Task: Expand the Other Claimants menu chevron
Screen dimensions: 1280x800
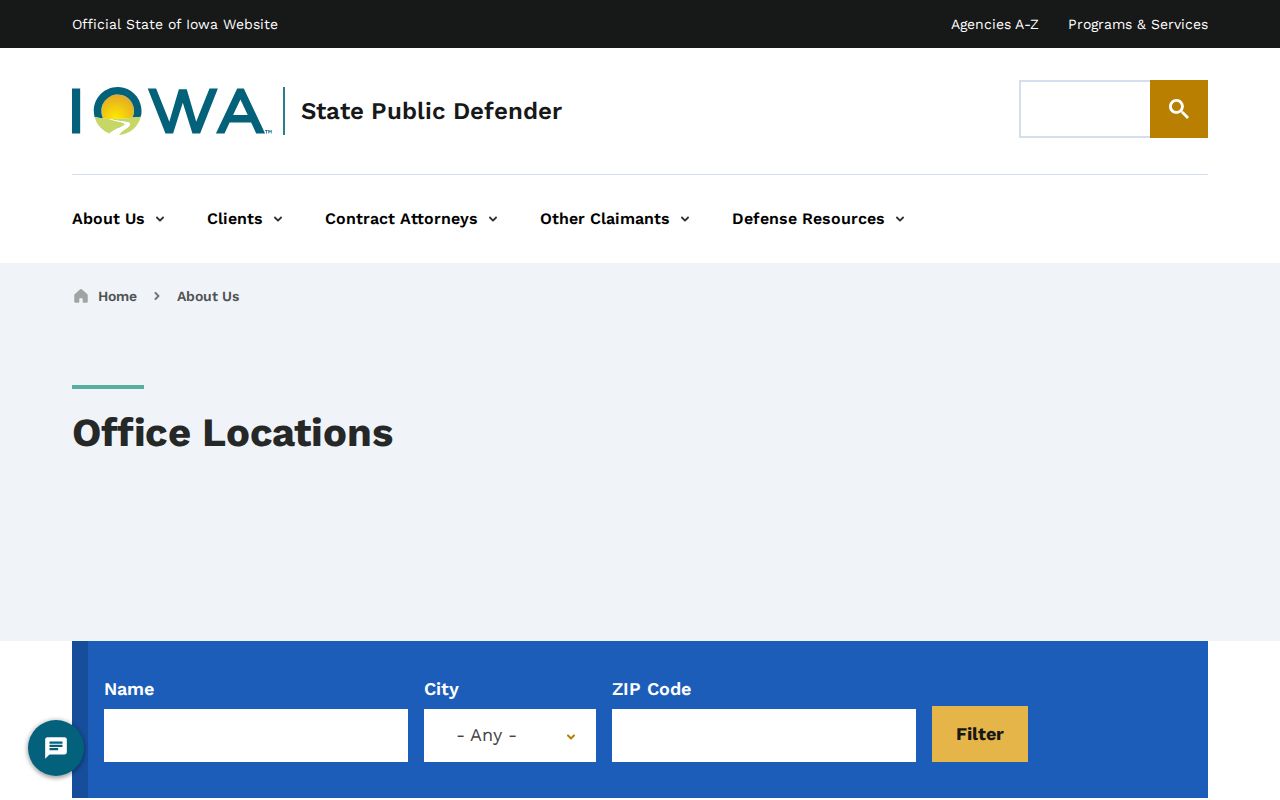Action: (x=685, y=219)
